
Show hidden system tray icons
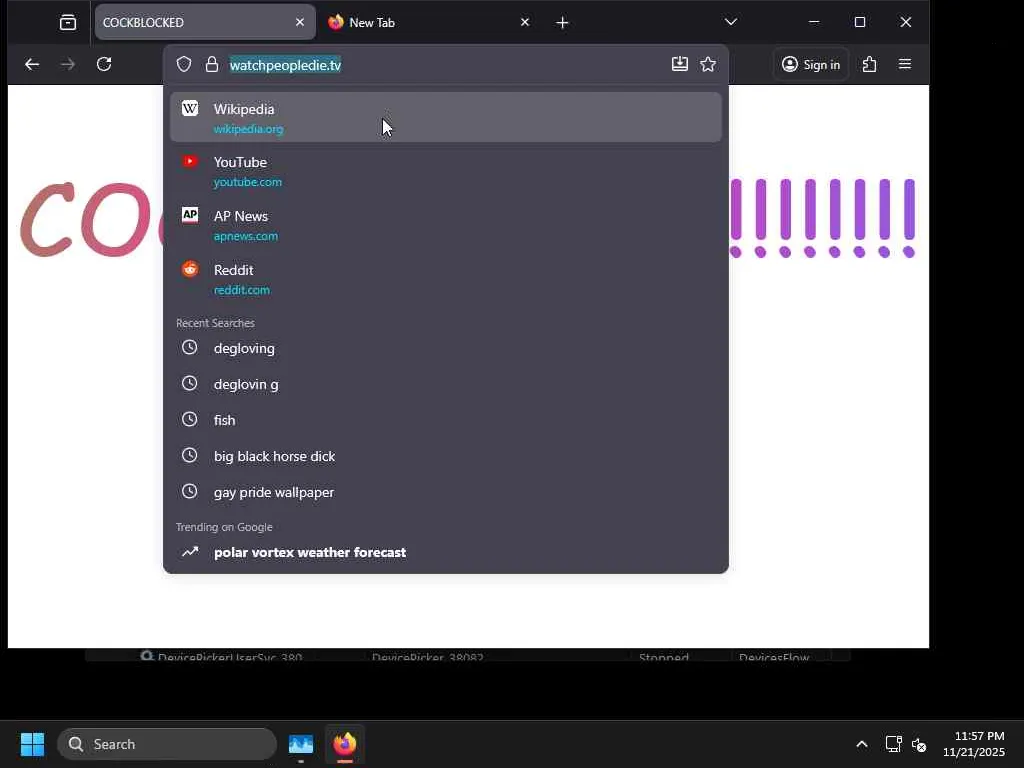(862, 744)
